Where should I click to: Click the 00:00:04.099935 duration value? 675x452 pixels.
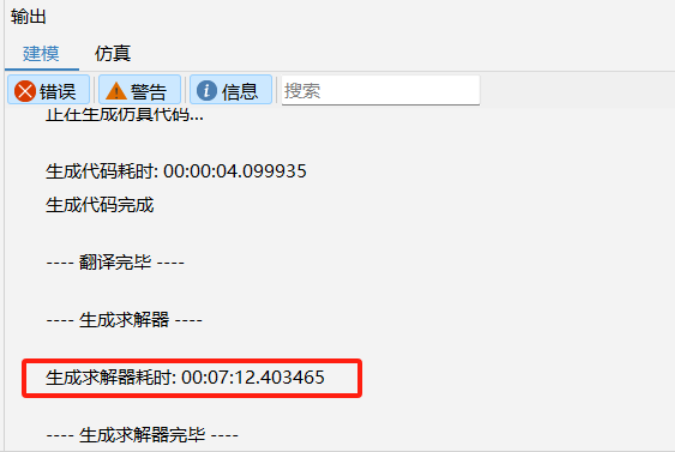[x=235, y=171]
